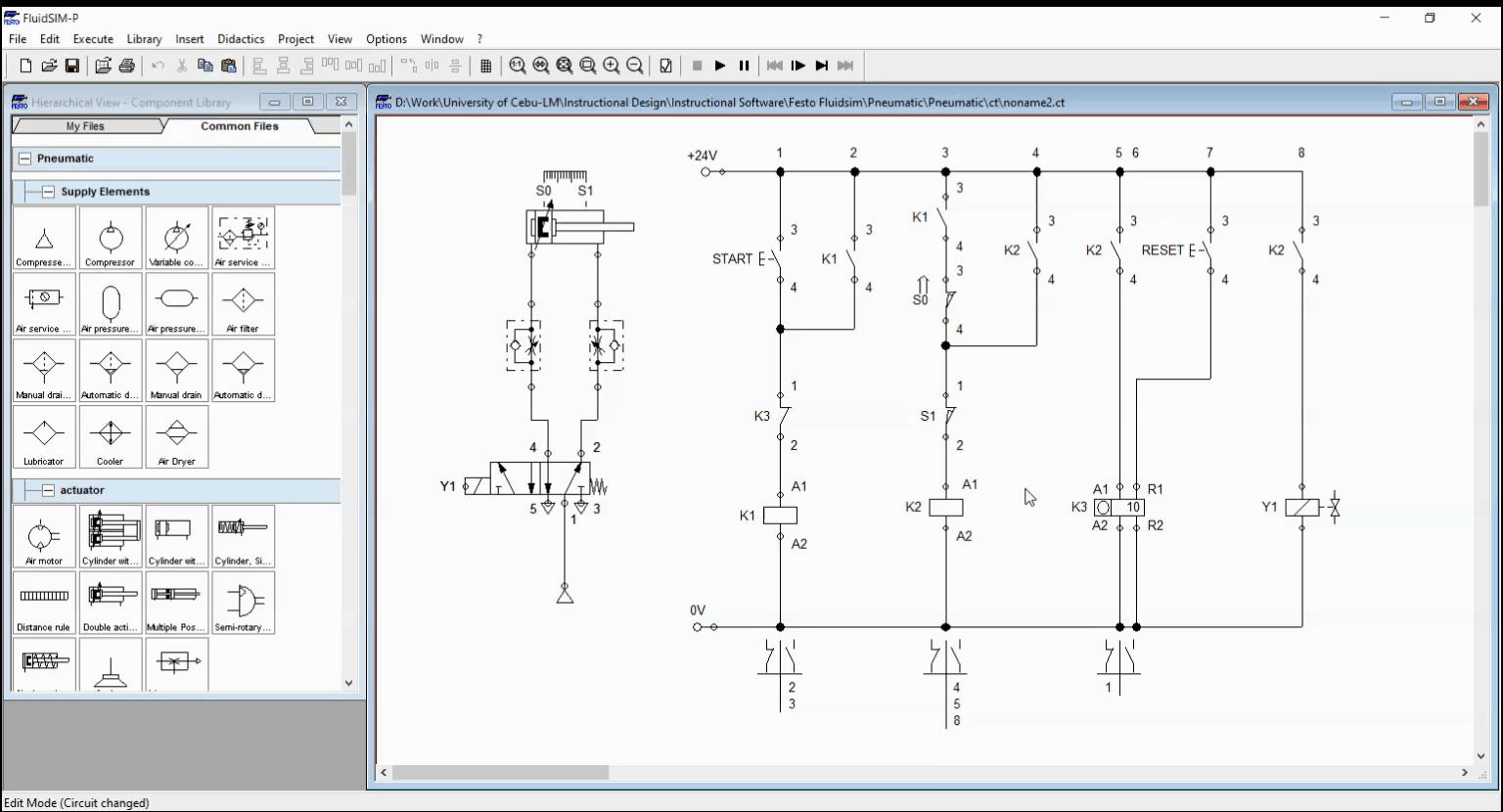Save the circuit with the floppy icon
The width and height of the screenshot is (1503, 812).
tap(72, 66)
